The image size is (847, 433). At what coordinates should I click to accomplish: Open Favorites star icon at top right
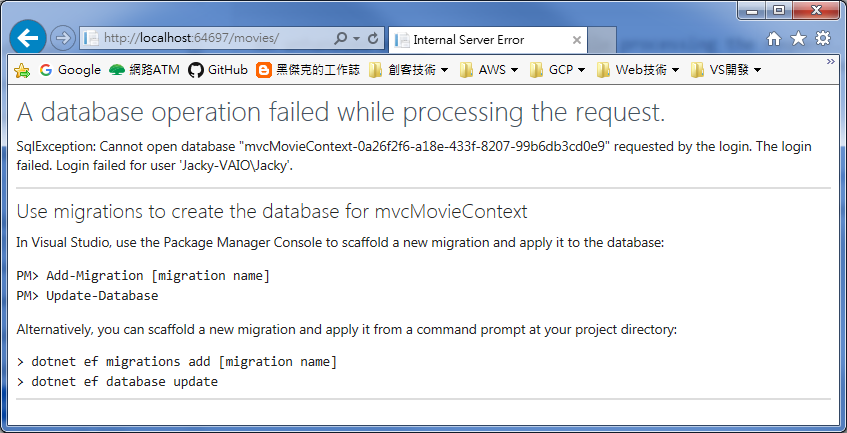[798, 38]
